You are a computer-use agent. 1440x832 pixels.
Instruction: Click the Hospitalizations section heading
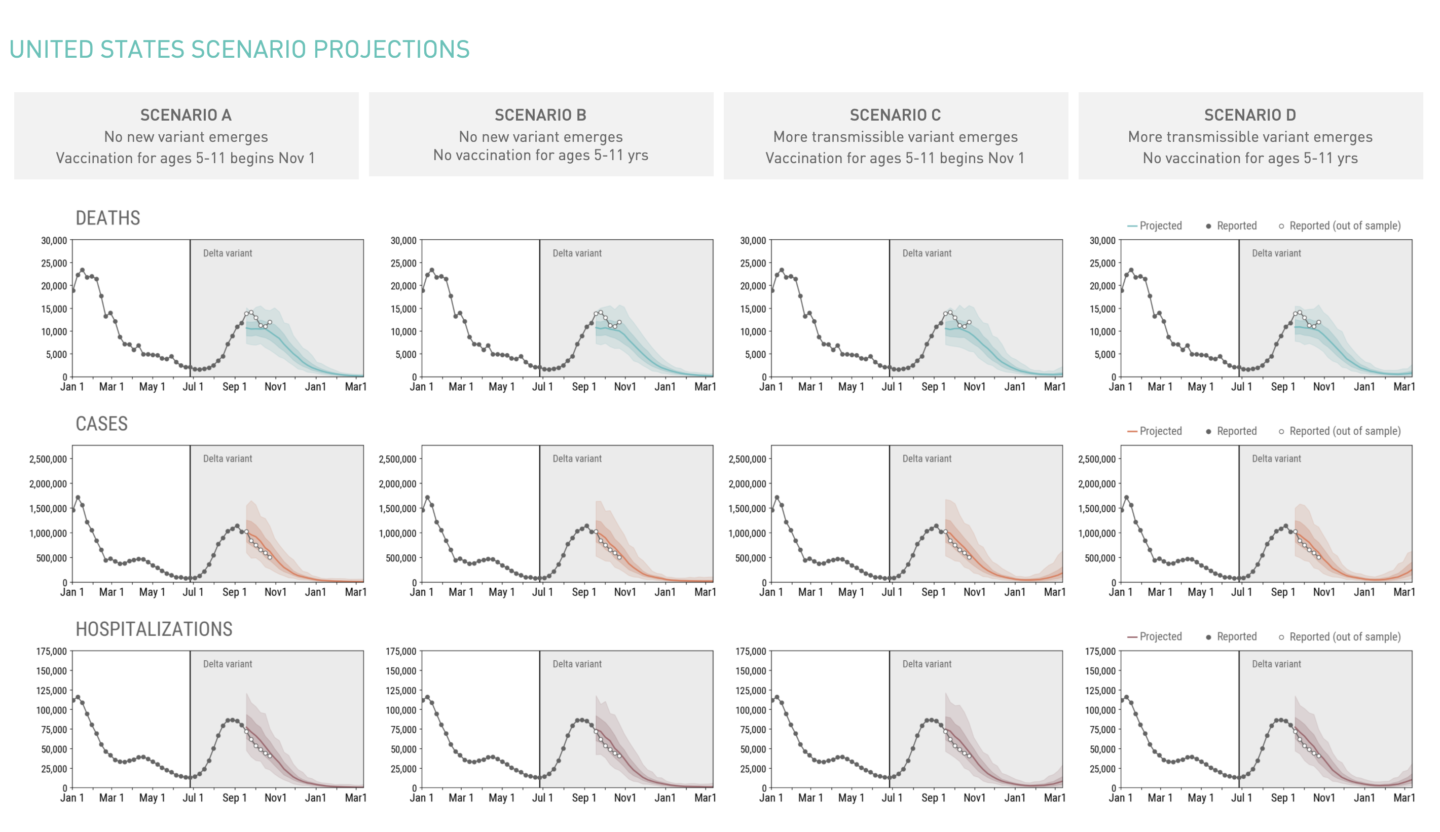[x=154, y=629]
